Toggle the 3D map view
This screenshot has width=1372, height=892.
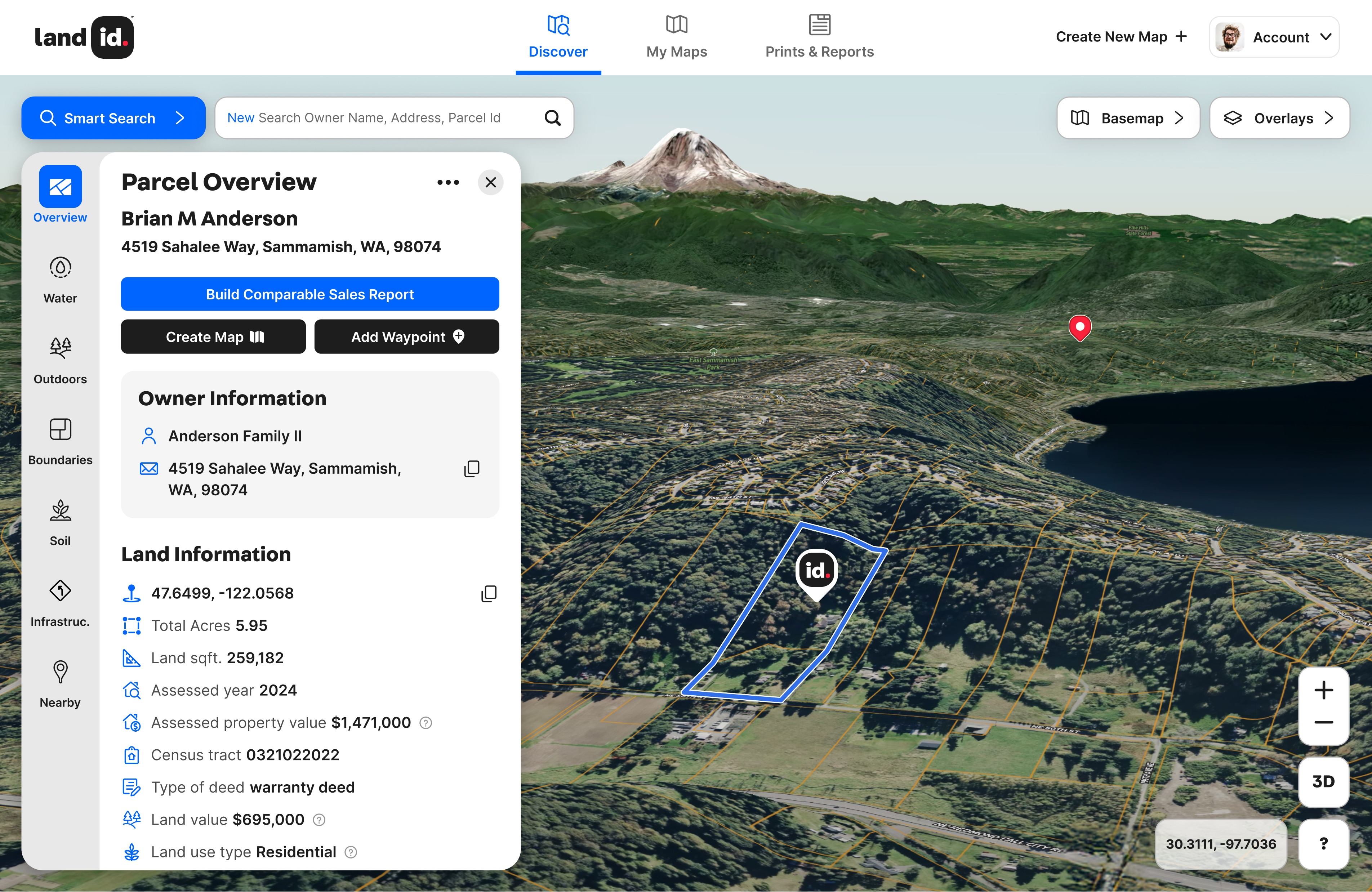(1323, 781)
